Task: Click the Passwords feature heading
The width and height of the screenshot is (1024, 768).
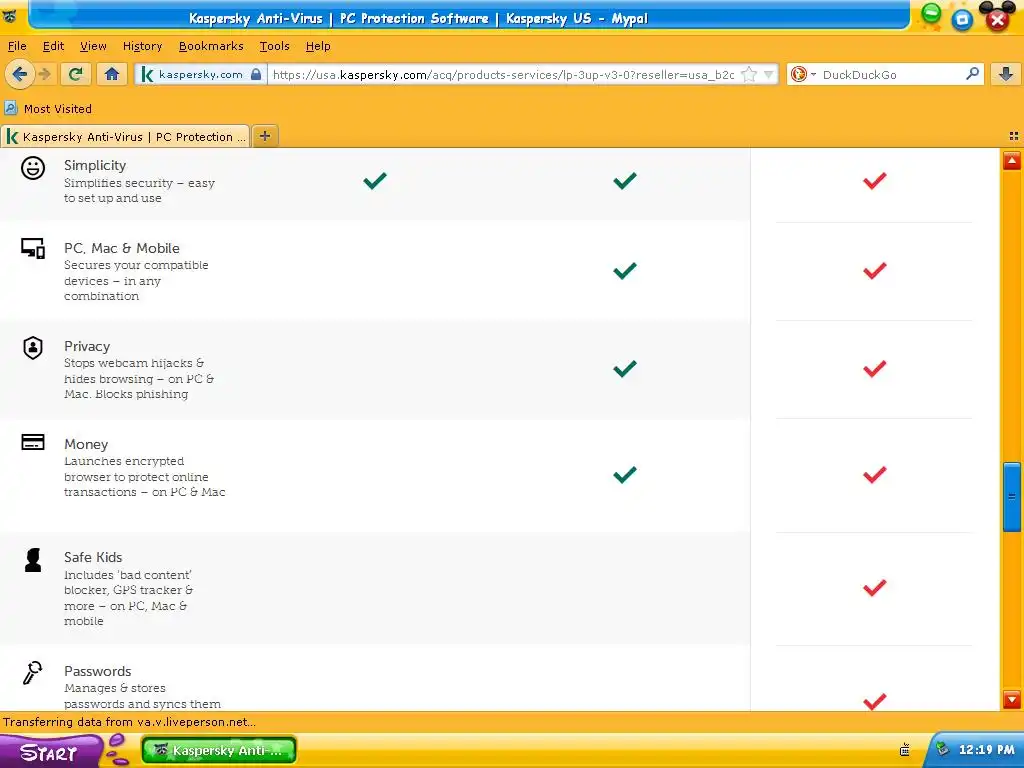Action: pyautogui.click(x=97, y=671)
